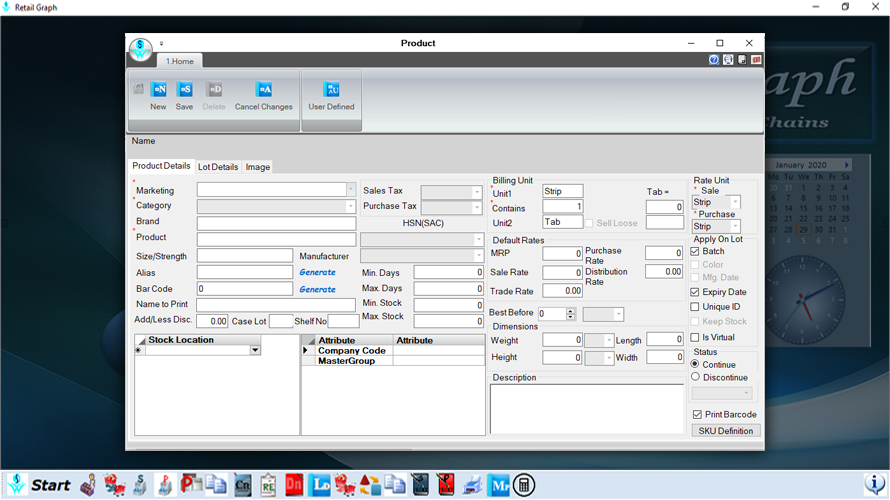This screenshot has height=500, width=890.
Task: Click the Brand input field
Action: coord(276,223)
